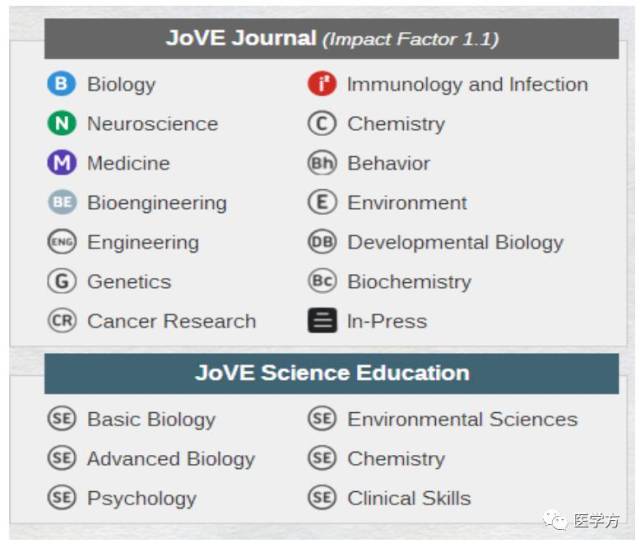Image resolution: width=640 pixels, height=548 pixels.
Task: Select the purple Medicine M icon
Action: tap(62, 162)
